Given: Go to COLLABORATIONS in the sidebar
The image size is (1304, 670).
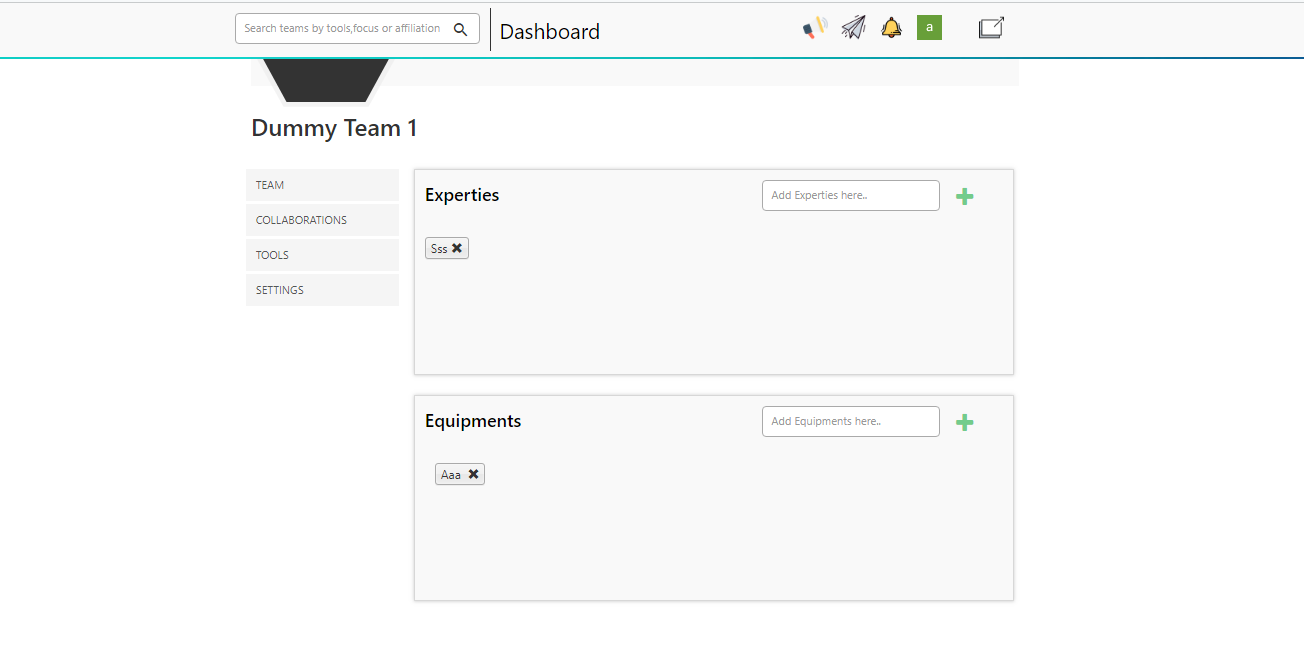Looking at the screenshot, I should point(322,220).
